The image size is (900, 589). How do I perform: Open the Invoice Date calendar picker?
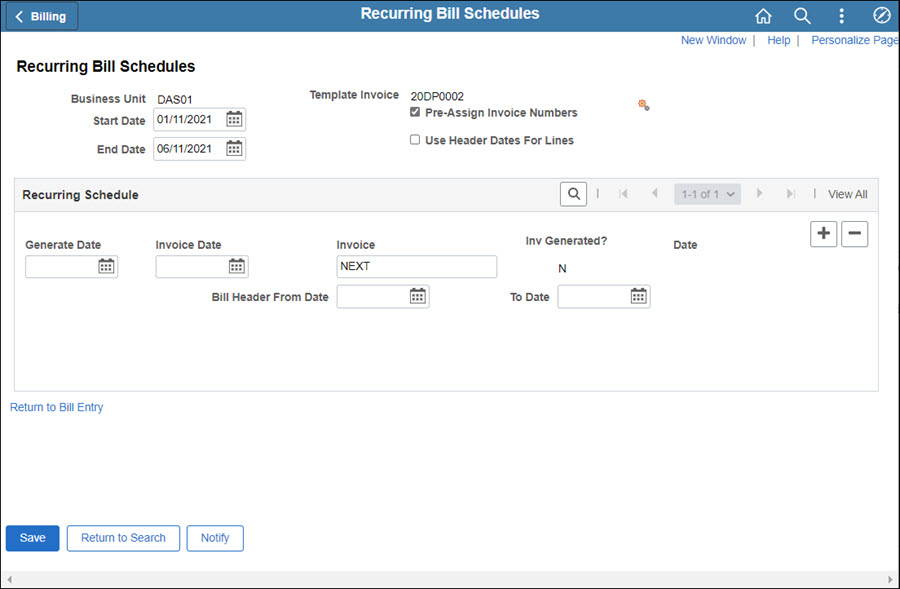coord(235,266)
